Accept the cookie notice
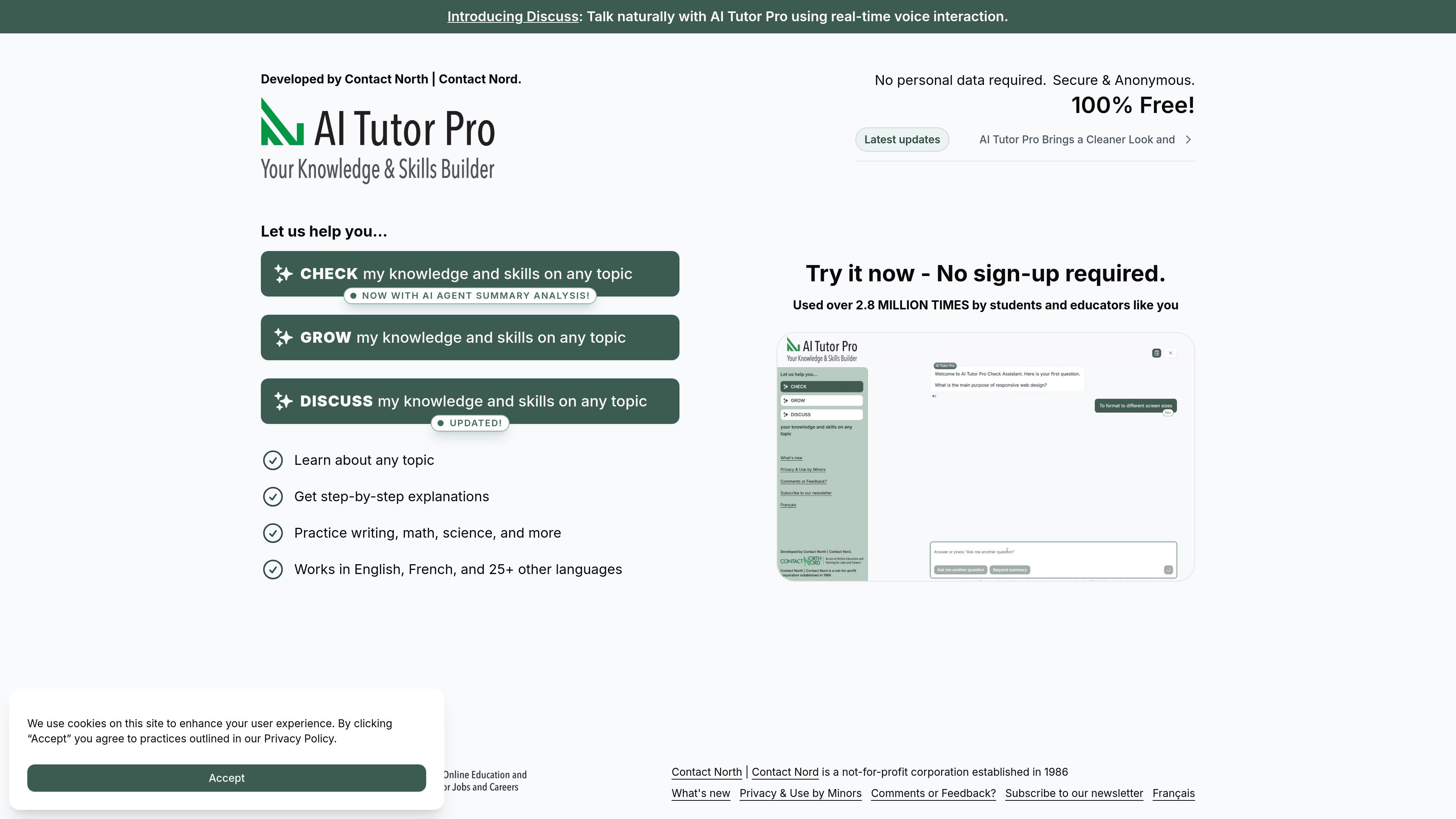Screen dimensions: 1456x819 click(227, 778)
